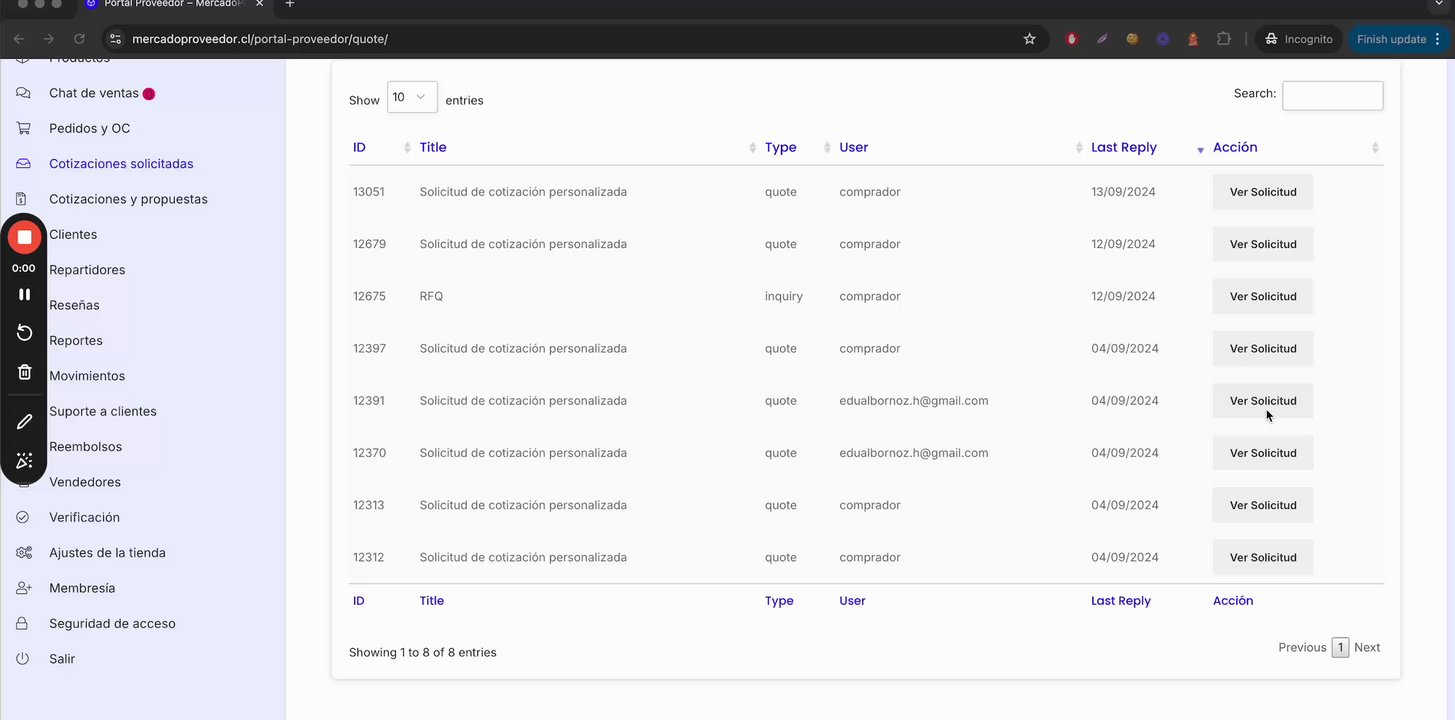View the RFQ inquiry 12675 request
Viewport: 1455px width, 720px height.
(x=1262, y=297)
